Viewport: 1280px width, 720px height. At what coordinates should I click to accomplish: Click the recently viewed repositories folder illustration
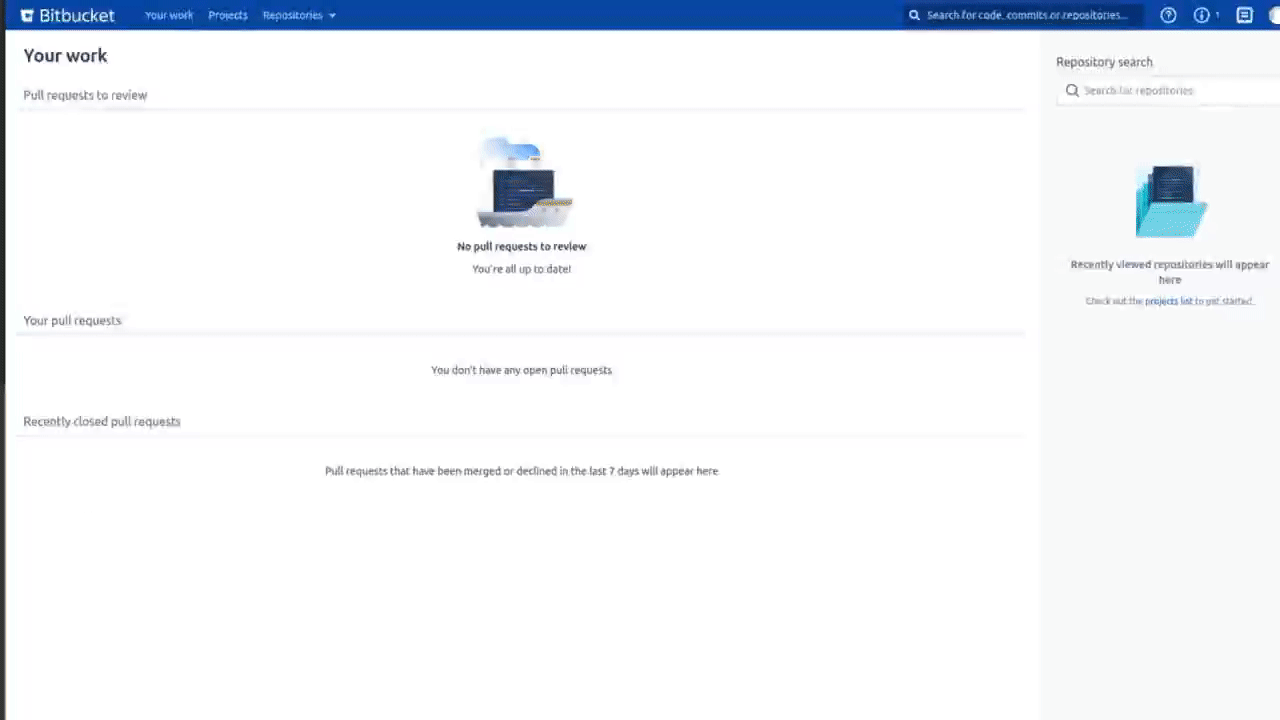[1169, 200]
